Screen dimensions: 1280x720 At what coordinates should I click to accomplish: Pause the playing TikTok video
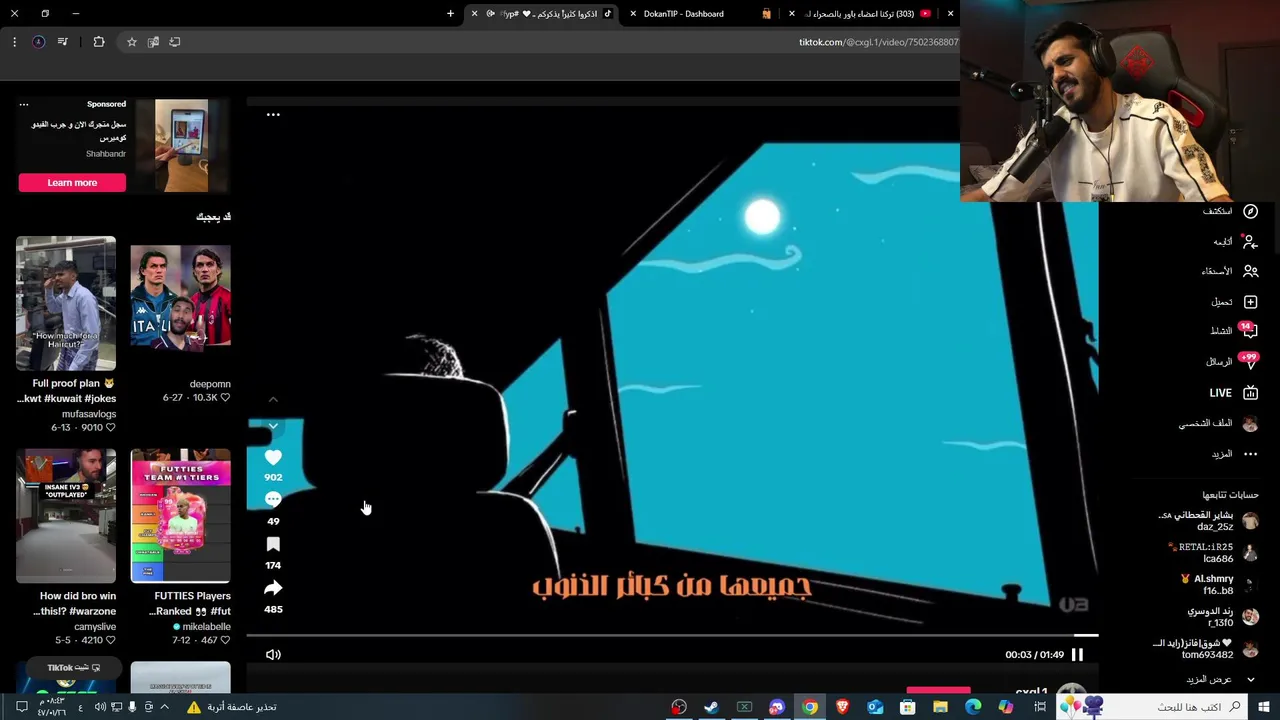(1077, 654)
